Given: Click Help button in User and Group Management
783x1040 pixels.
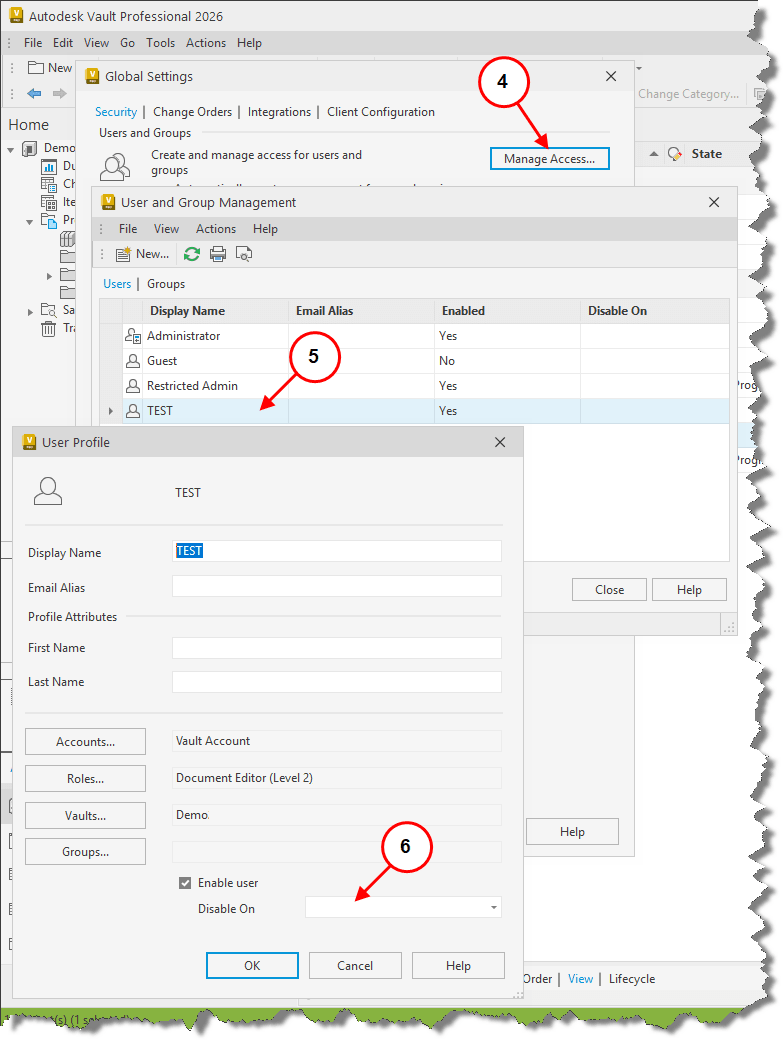Looking at the screenshot, I should [689, 590].
